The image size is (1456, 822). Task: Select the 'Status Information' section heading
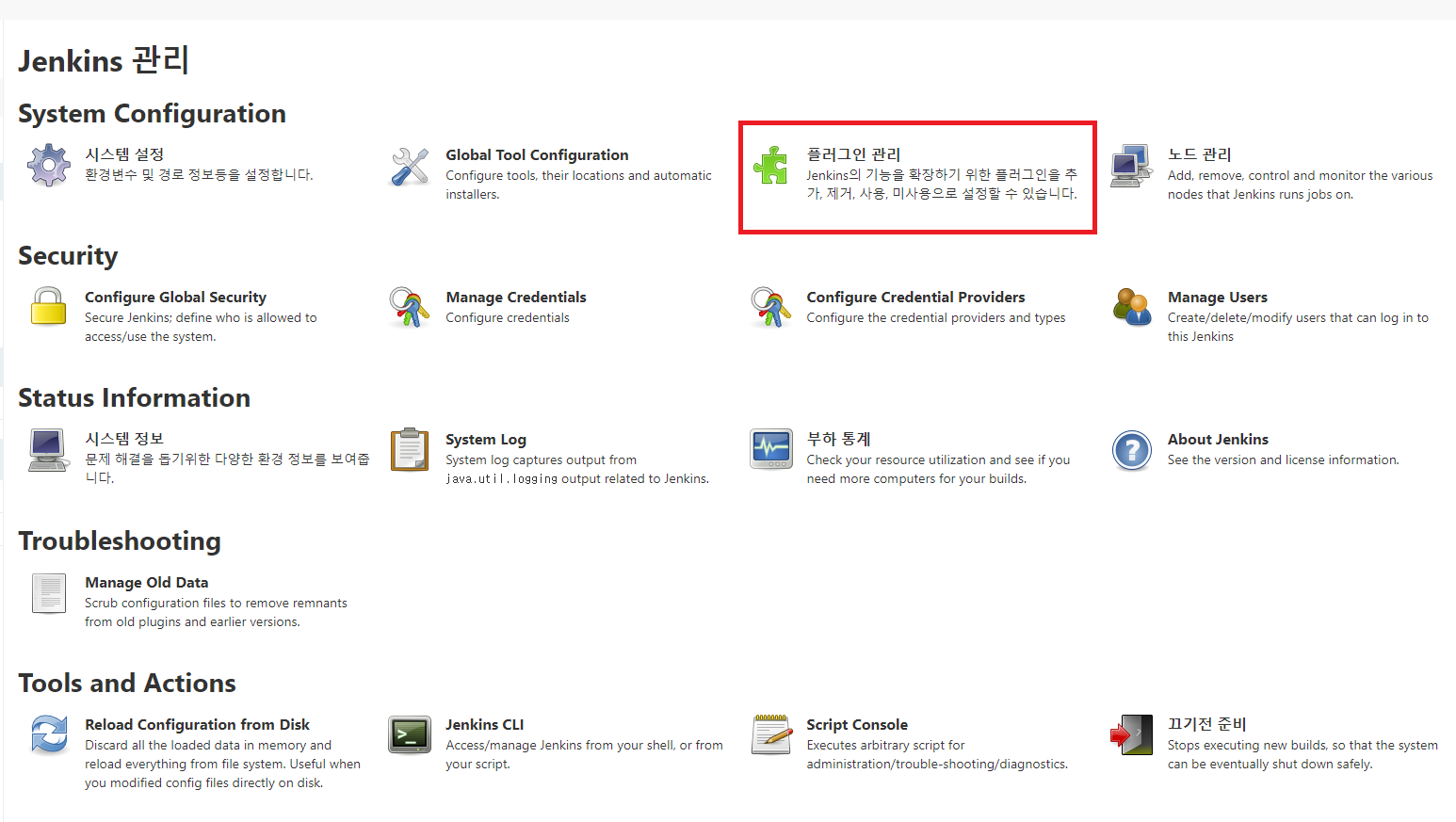tap(134, 397)
